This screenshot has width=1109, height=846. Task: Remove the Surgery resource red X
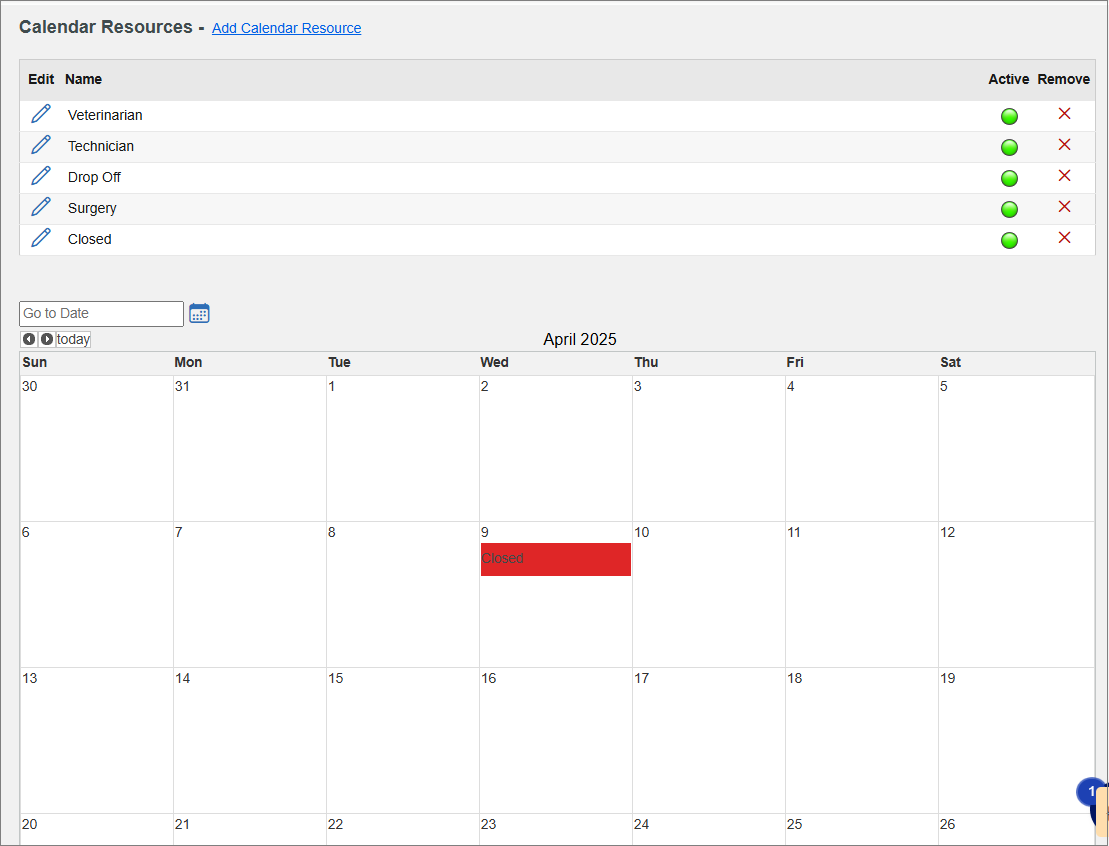coord(1064,207)
